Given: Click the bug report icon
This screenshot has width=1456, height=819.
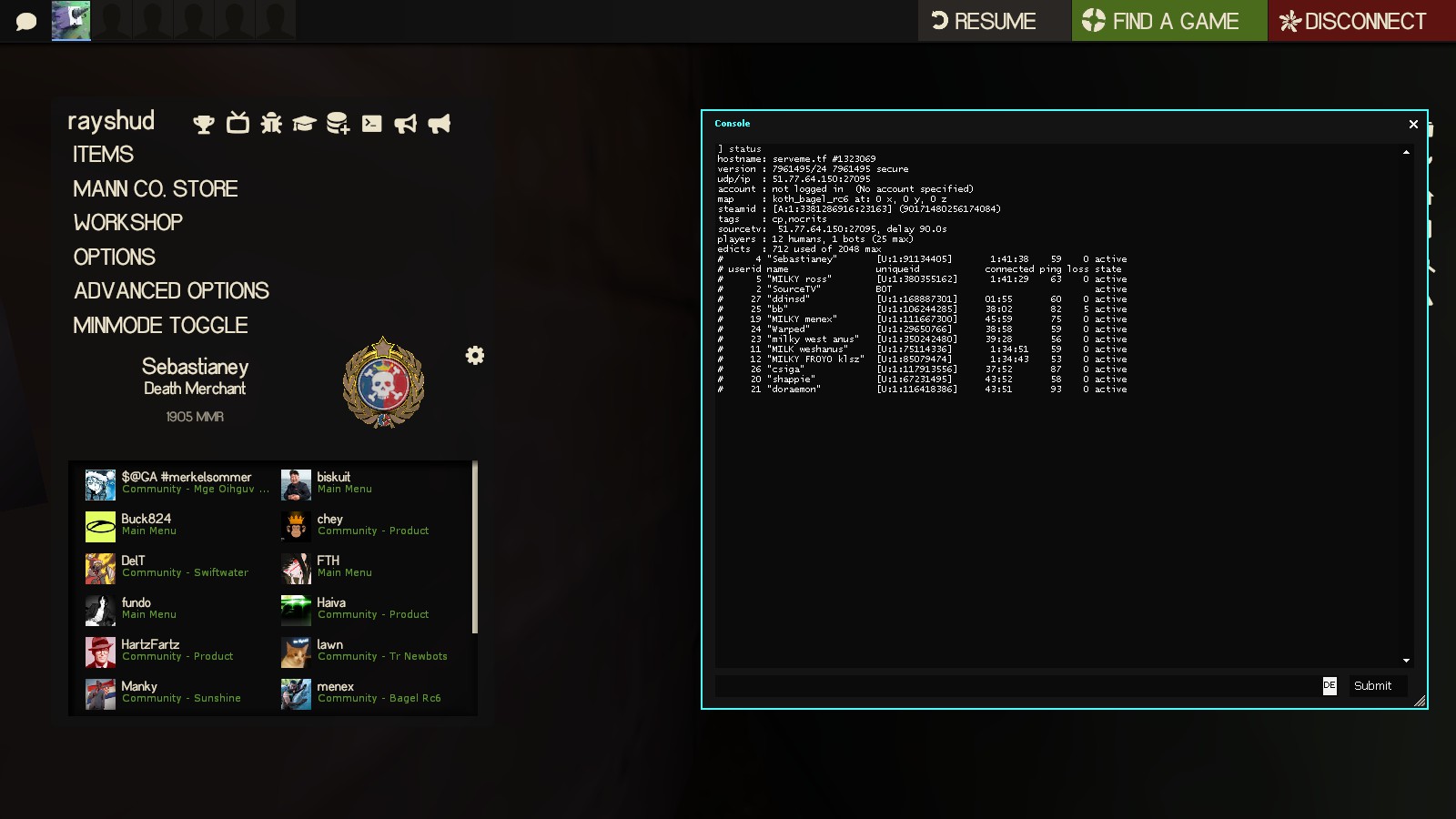Looking at the screenshot, I should 271,123.
